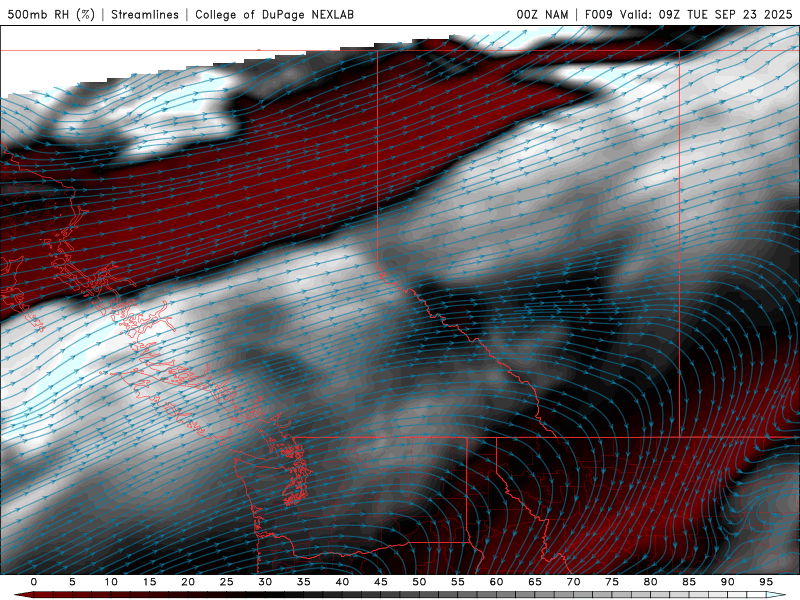Click the 35 label on the legend
This screenshot has height=600, width=800.
[x=304, y=582]
